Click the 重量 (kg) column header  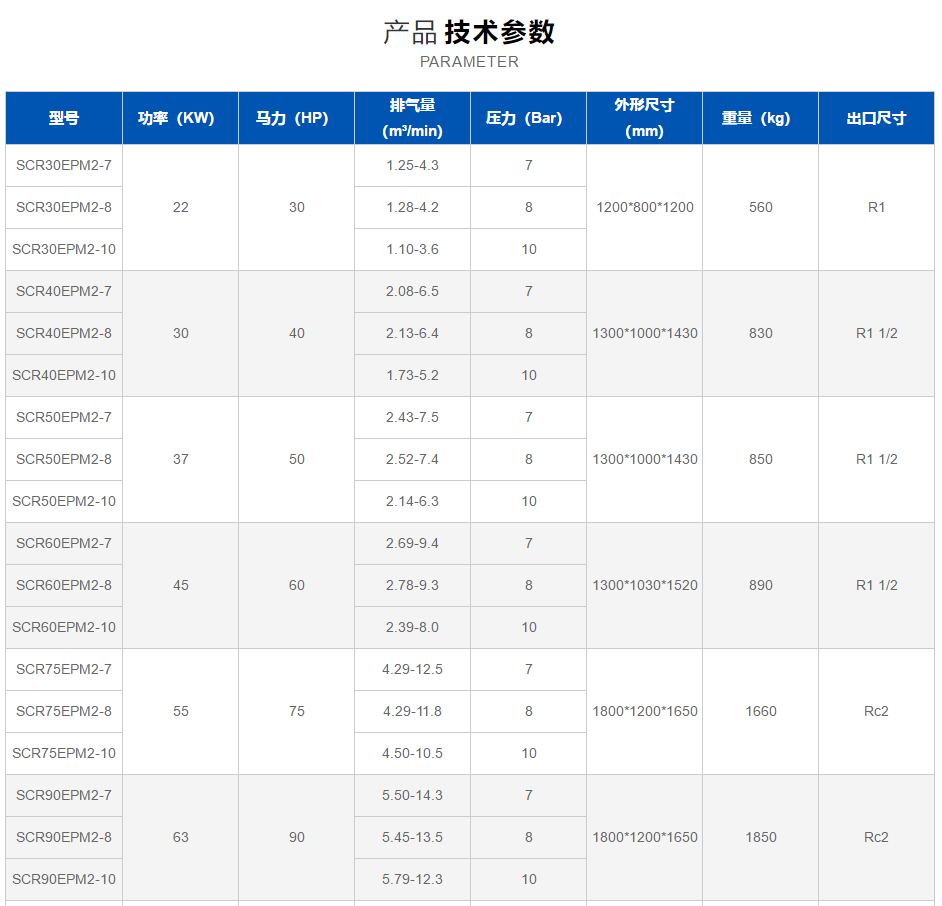pos(760,118)
